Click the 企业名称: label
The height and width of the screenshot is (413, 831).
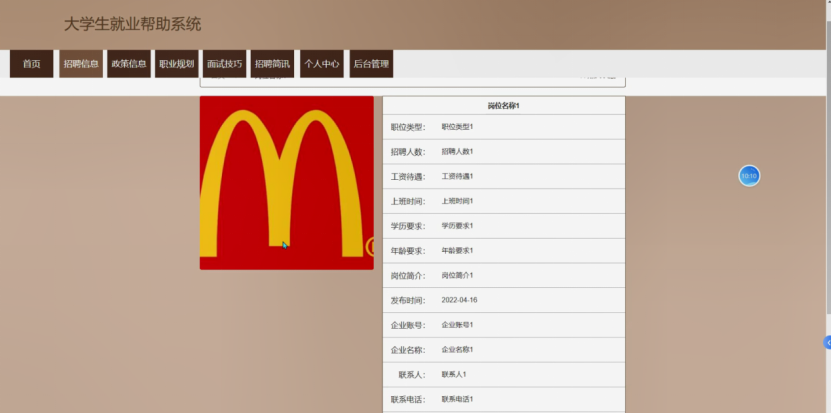coord(408,350)
